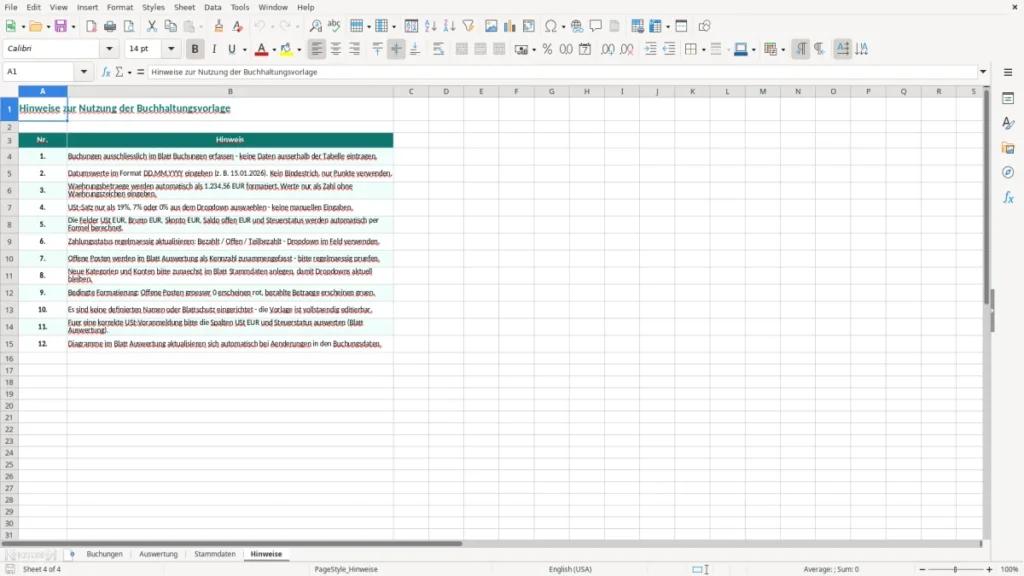
Task: Insert Hyperlink icon
Action: [577, 26]
